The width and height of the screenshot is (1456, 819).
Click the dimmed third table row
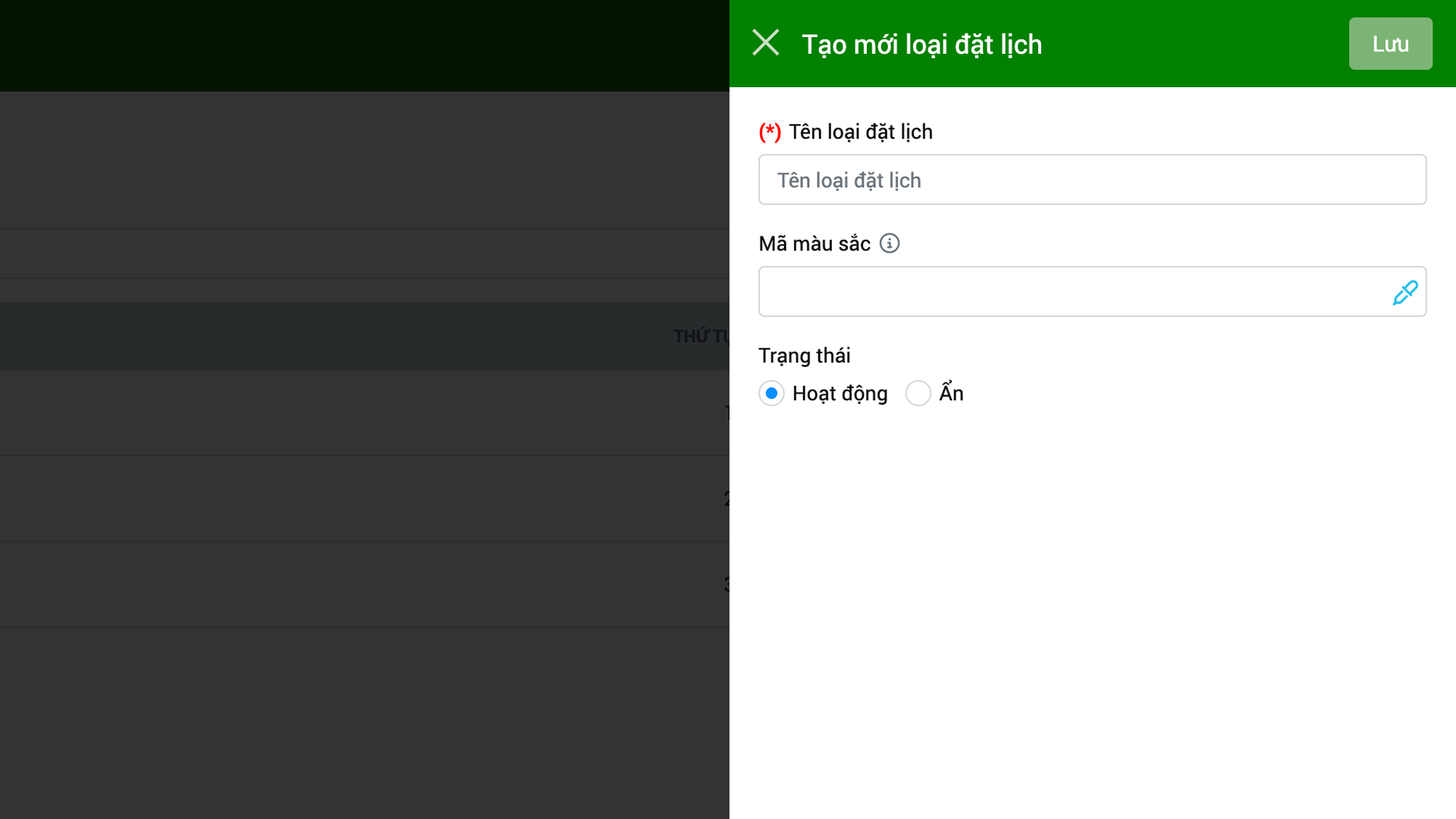click(364, 585)
